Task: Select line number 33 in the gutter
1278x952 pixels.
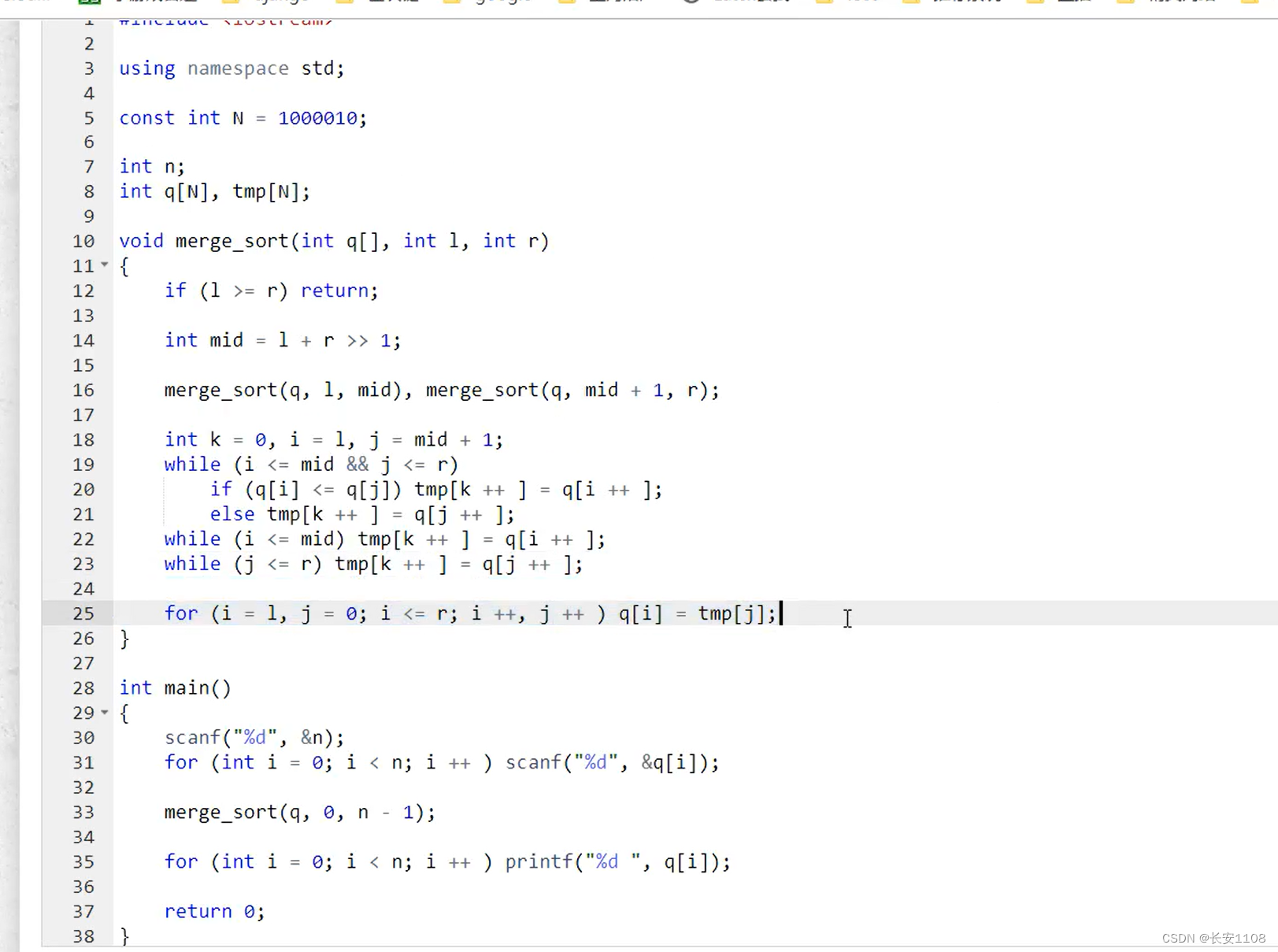Action: 83,812
